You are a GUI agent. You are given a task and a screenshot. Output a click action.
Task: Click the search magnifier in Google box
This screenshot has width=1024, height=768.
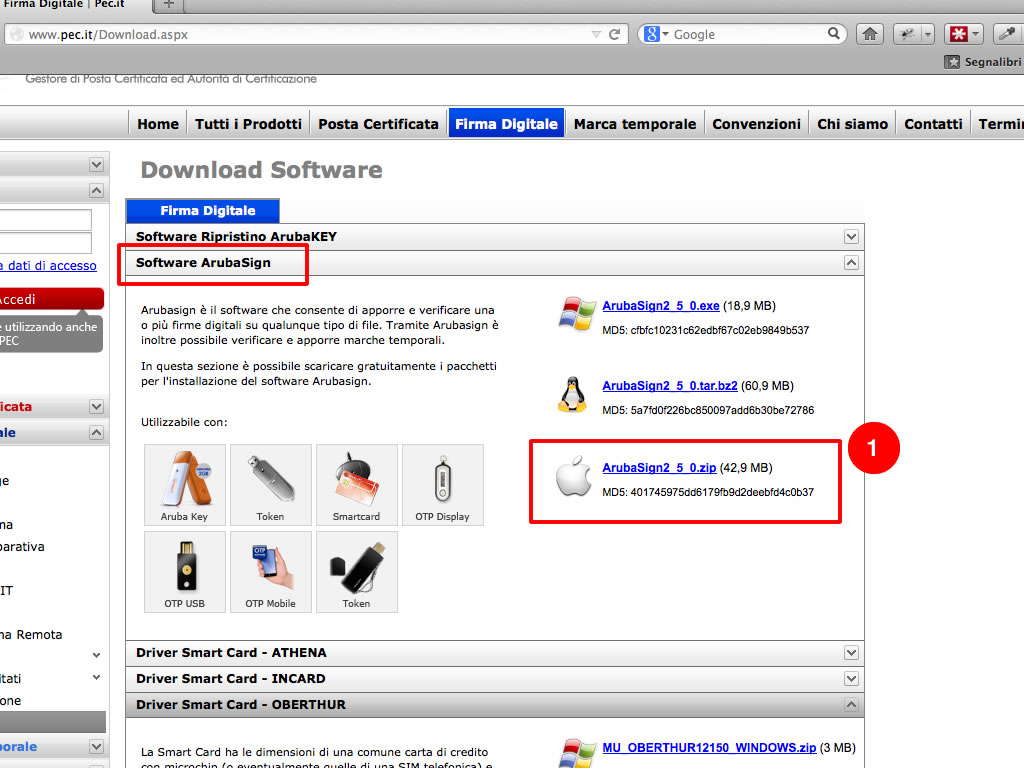835,34
